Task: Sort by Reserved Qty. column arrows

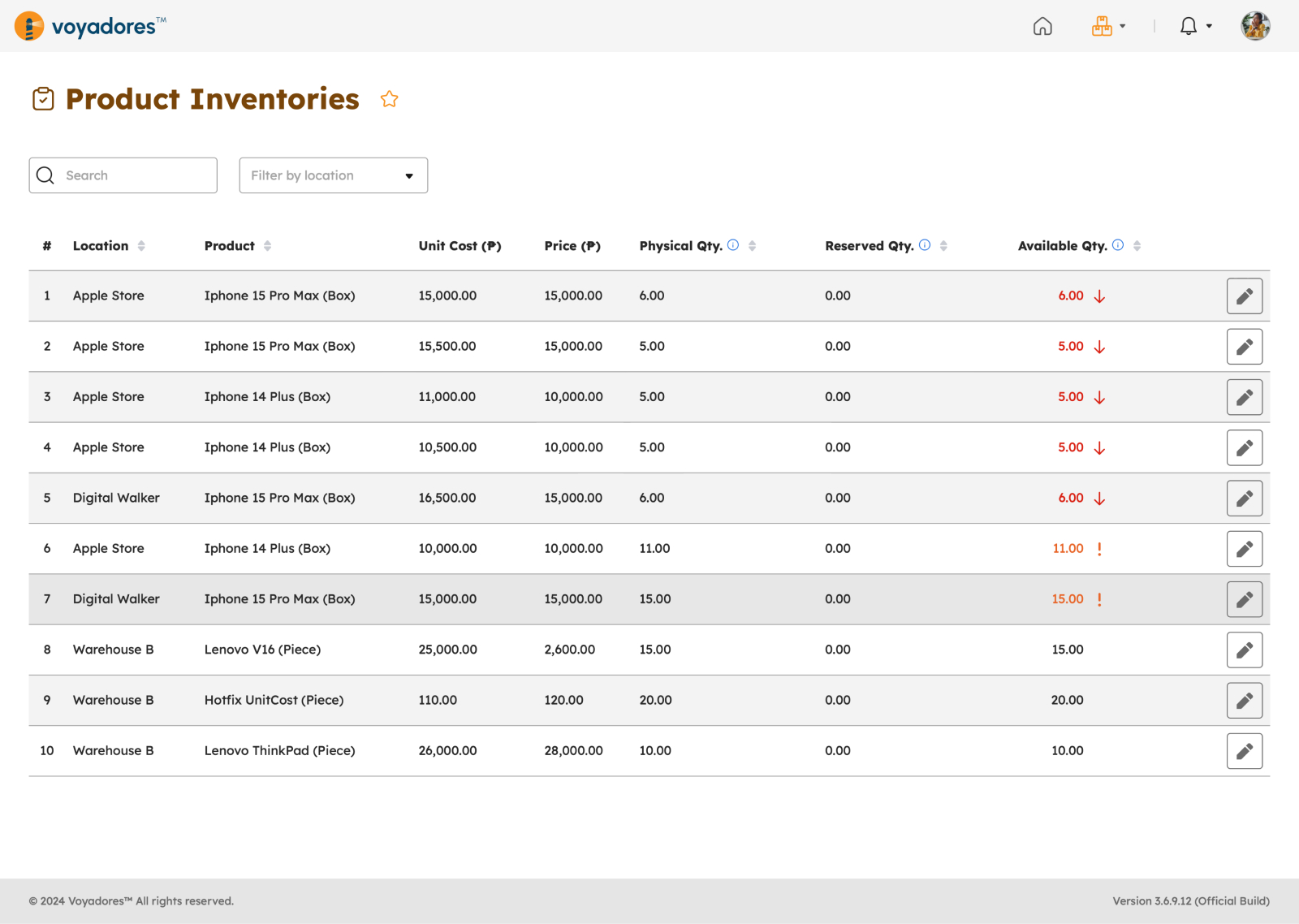Action: point(943,246)
